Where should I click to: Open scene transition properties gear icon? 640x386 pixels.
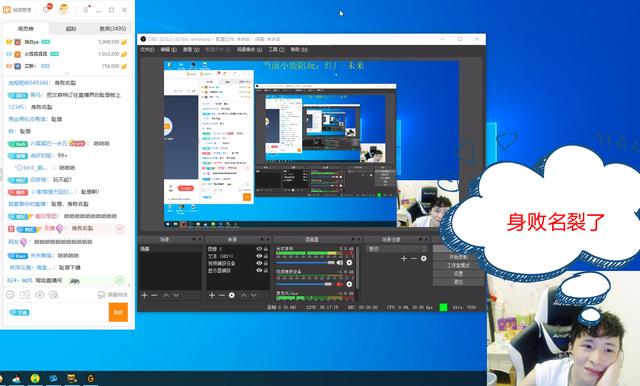(x=424, y=258)
